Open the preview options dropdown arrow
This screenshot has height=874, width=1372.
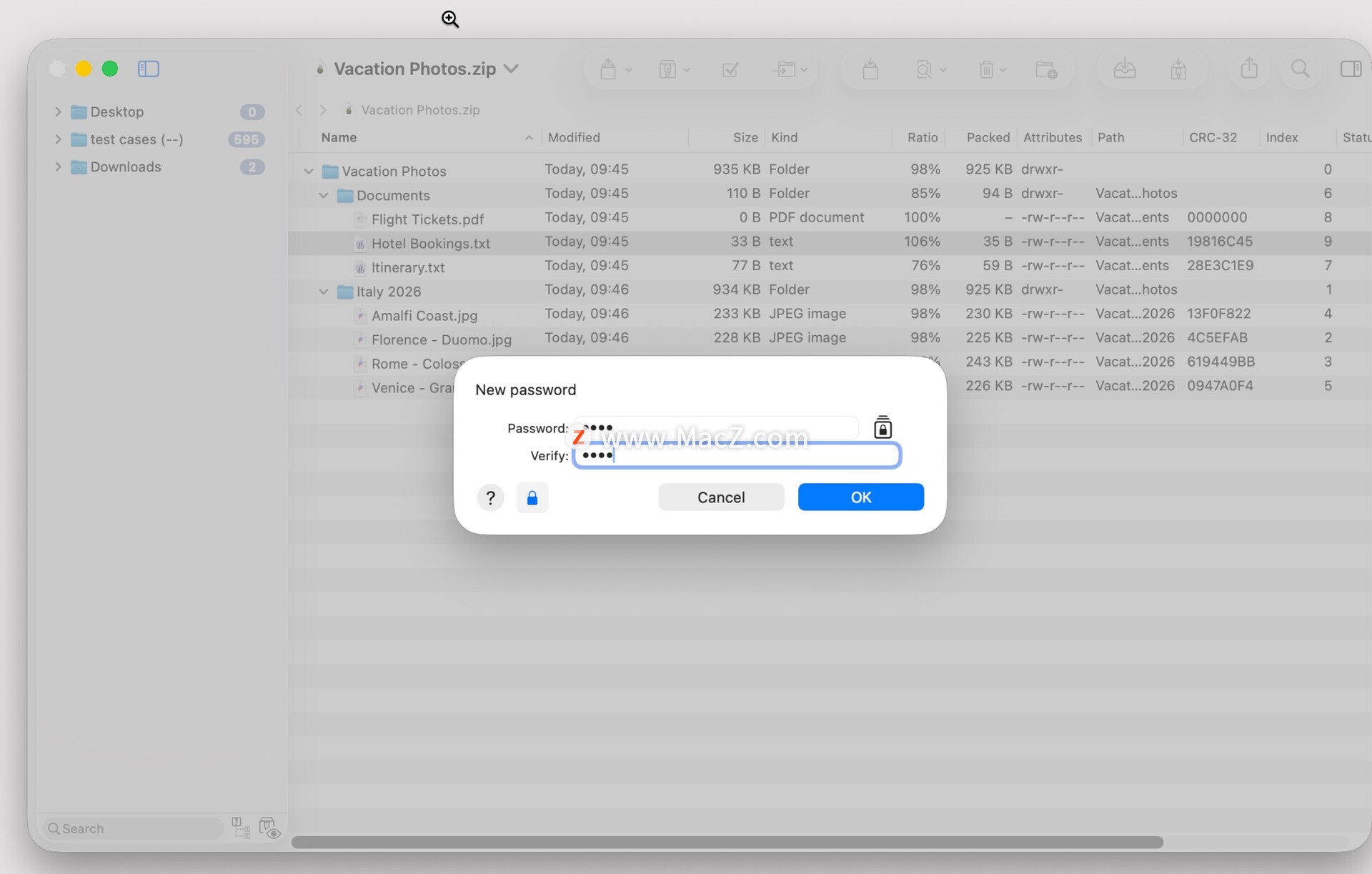943,70
